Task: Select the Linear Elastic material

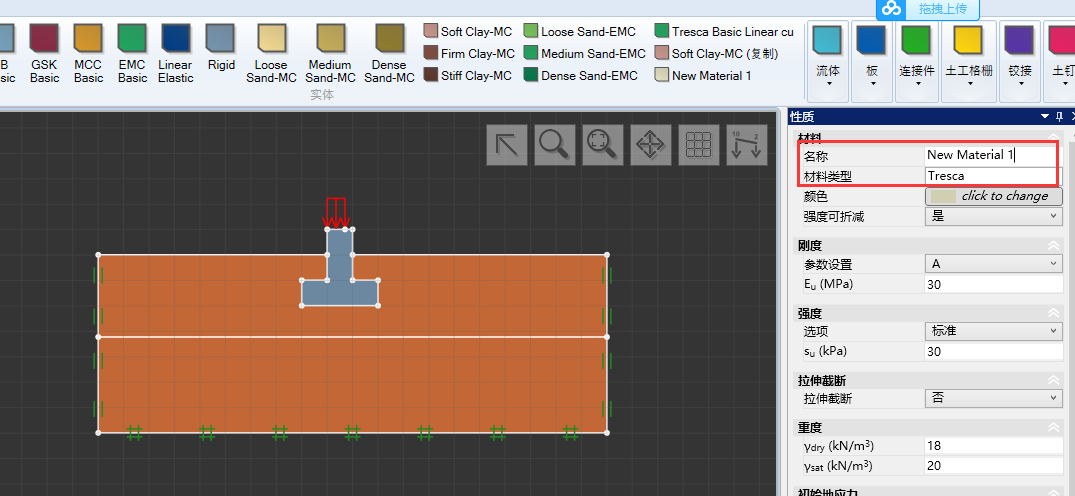Action: pyautogui.click(x=176, y=54)
